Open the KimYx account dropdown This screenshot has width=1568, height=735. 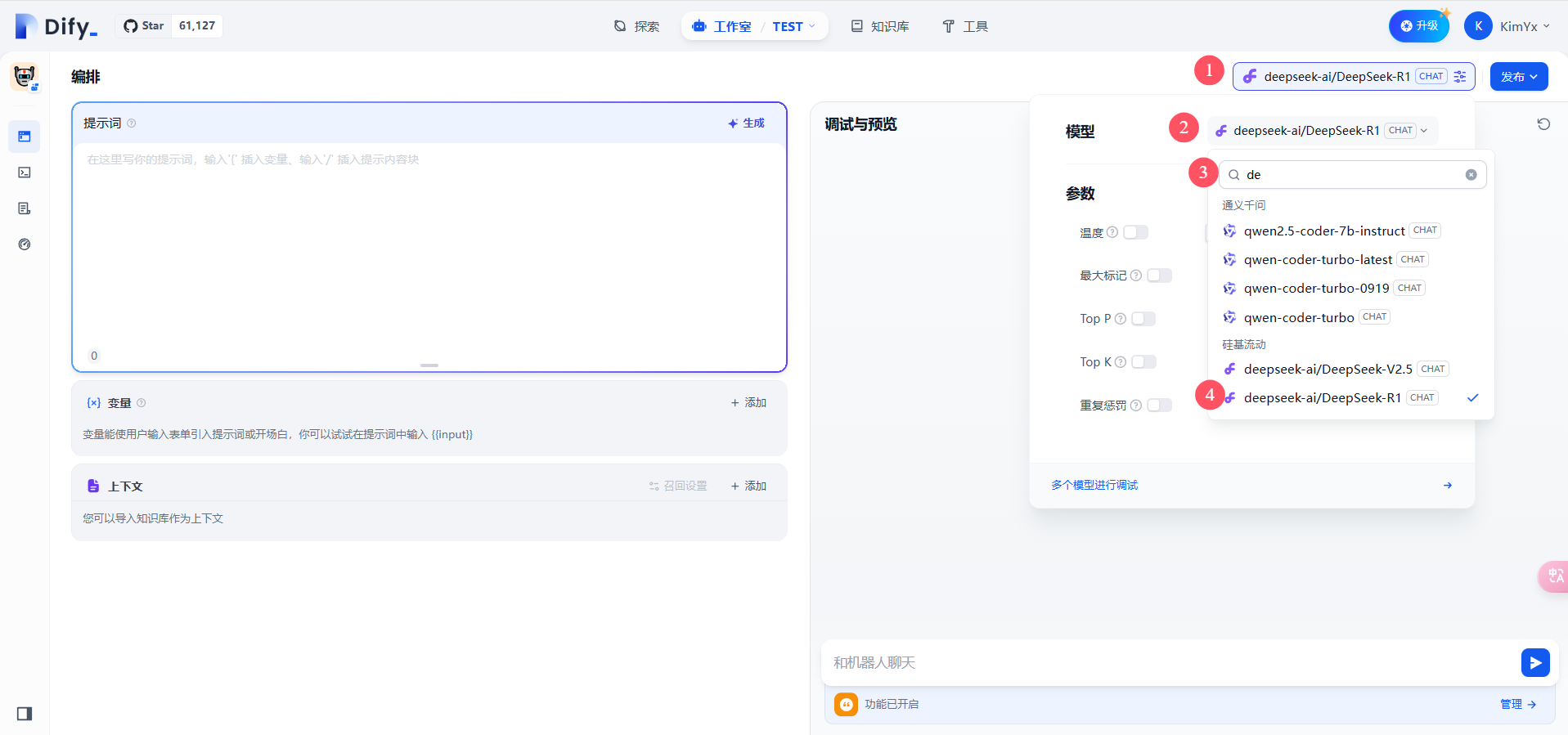click(1507, 26)
